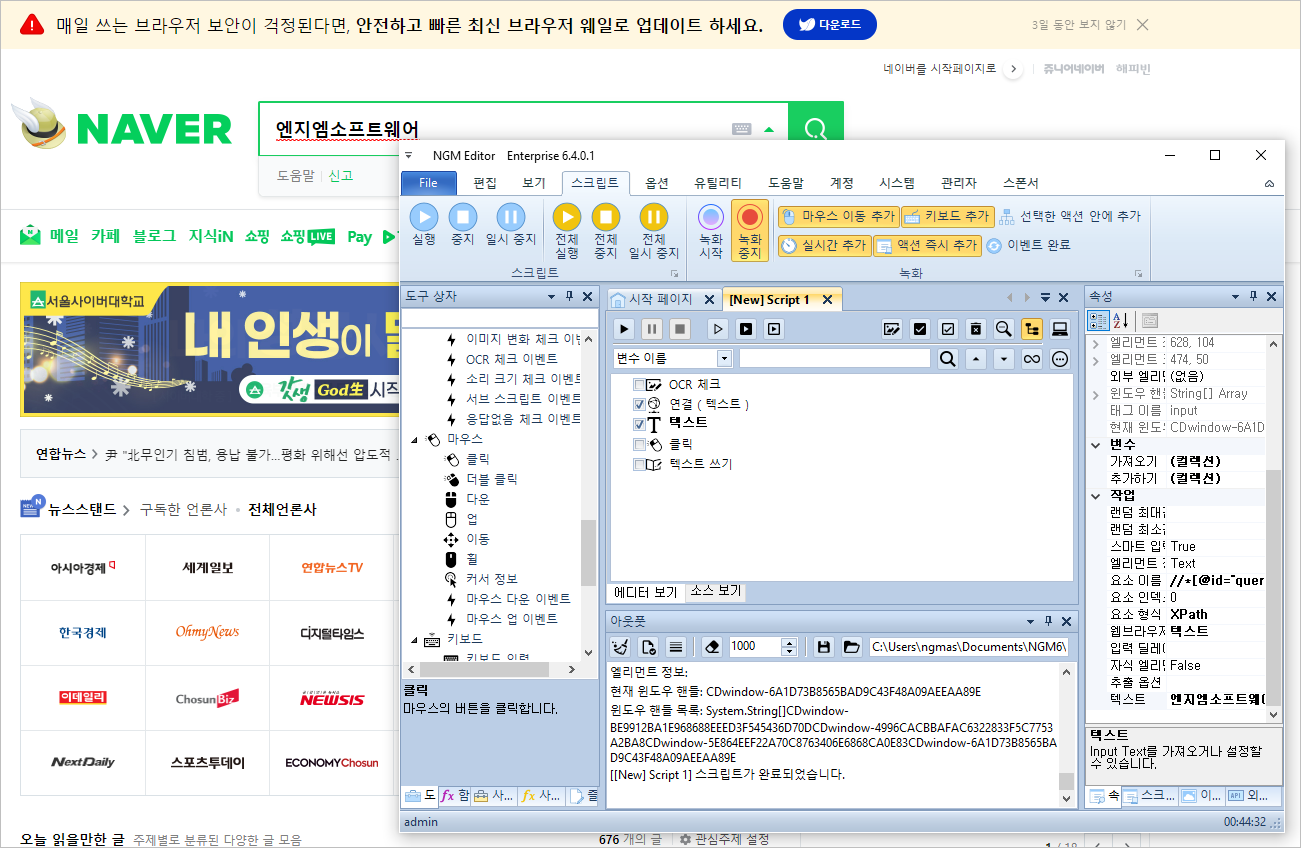The height and width of the screenshot is (848, 1301).
Task: Toggle 마우스 이동 추가 option
Action: click(837, 216)
